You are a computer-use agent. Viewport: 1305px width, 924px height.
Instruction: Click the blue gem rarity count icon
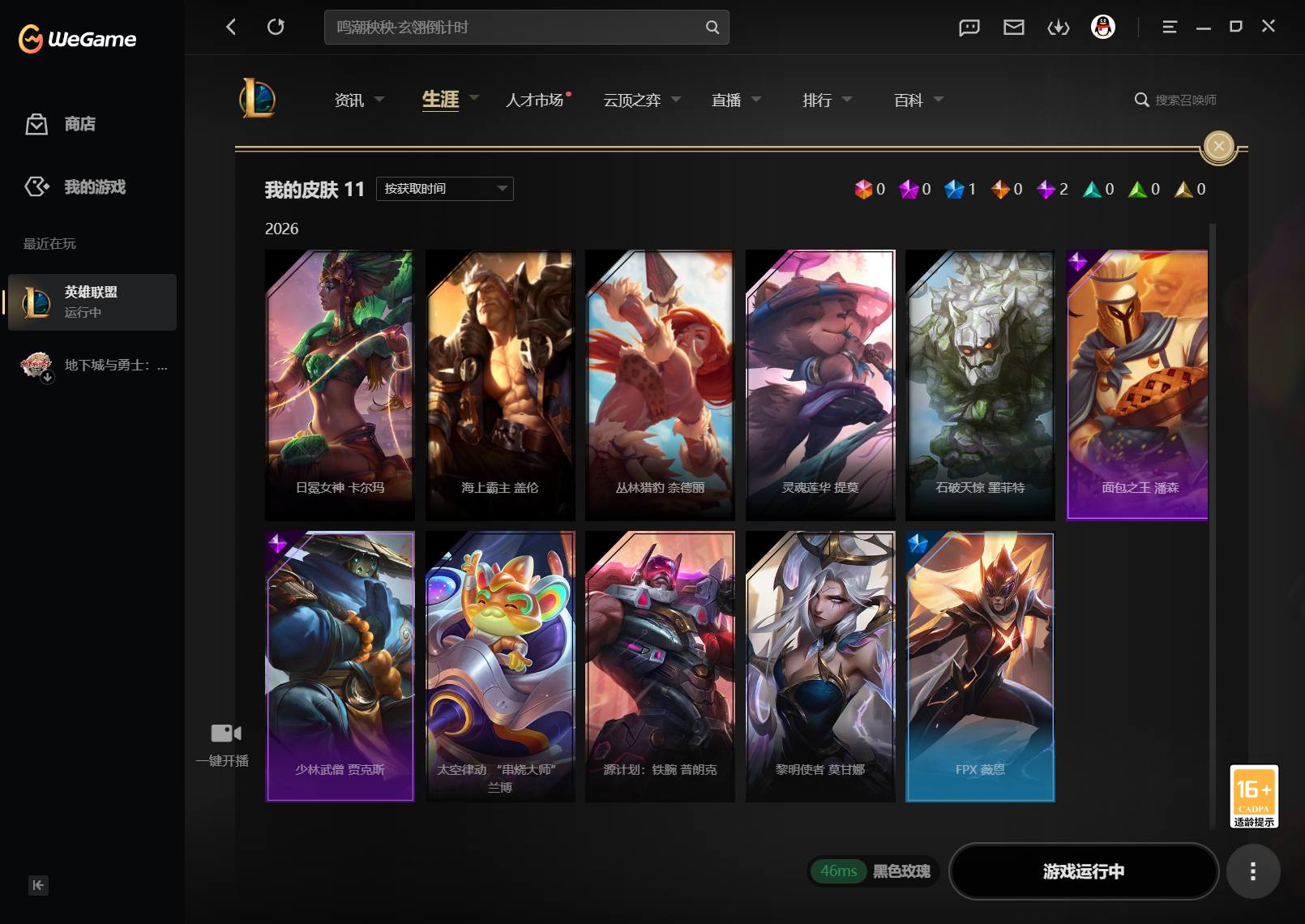(x=955, y=189)
